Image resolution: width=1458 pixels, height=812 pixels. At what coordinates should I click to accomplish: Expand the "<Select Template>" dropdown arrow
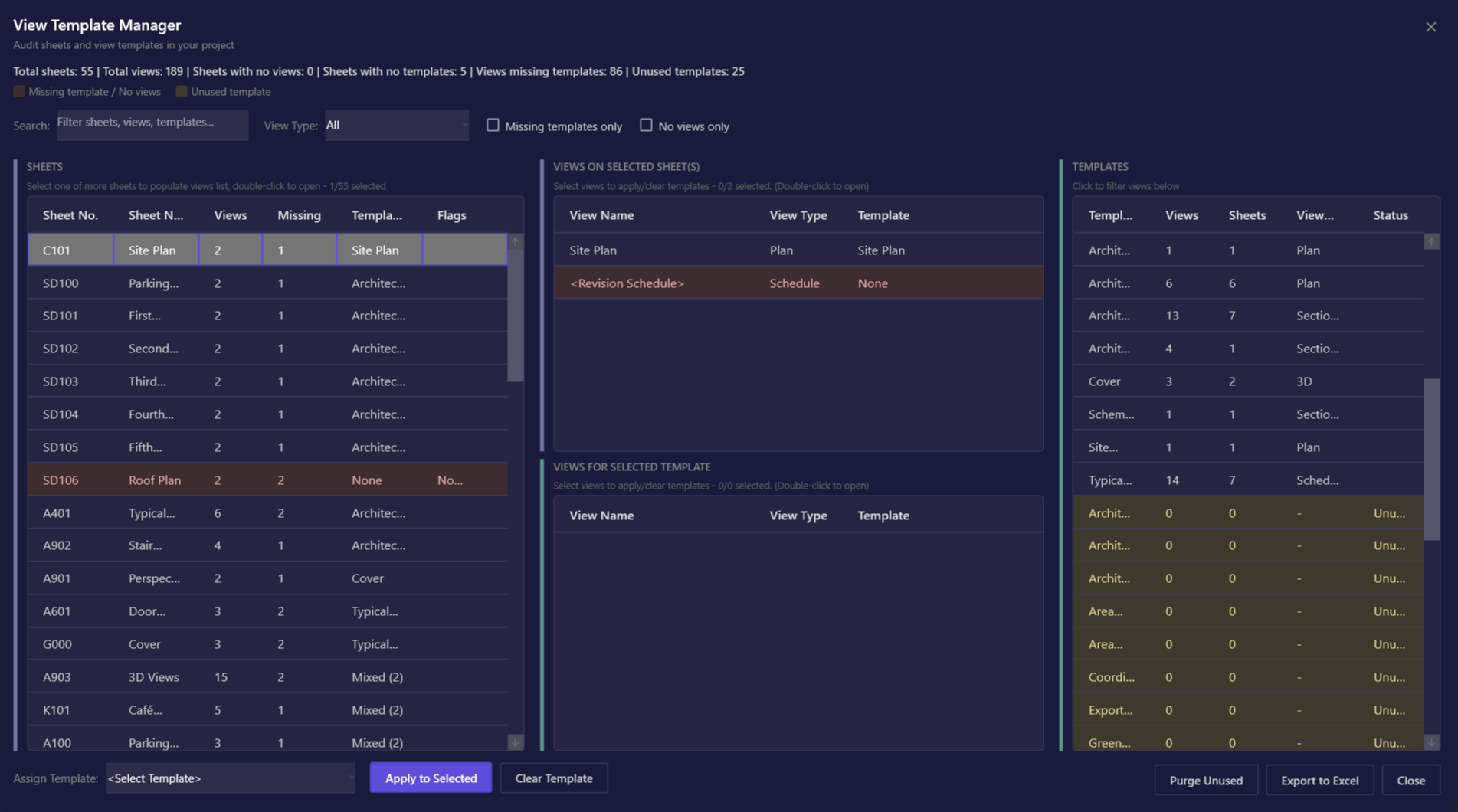[x=349, y=778]
